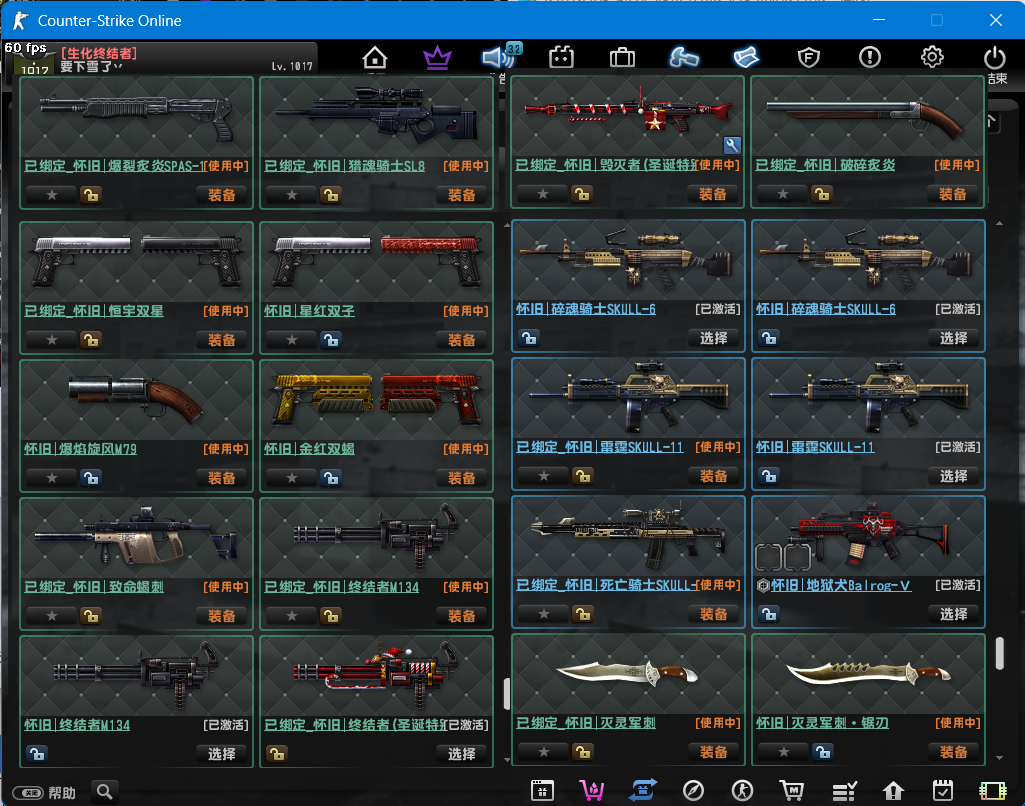Open the blue scroll blueprint icon

coord(745,58)
